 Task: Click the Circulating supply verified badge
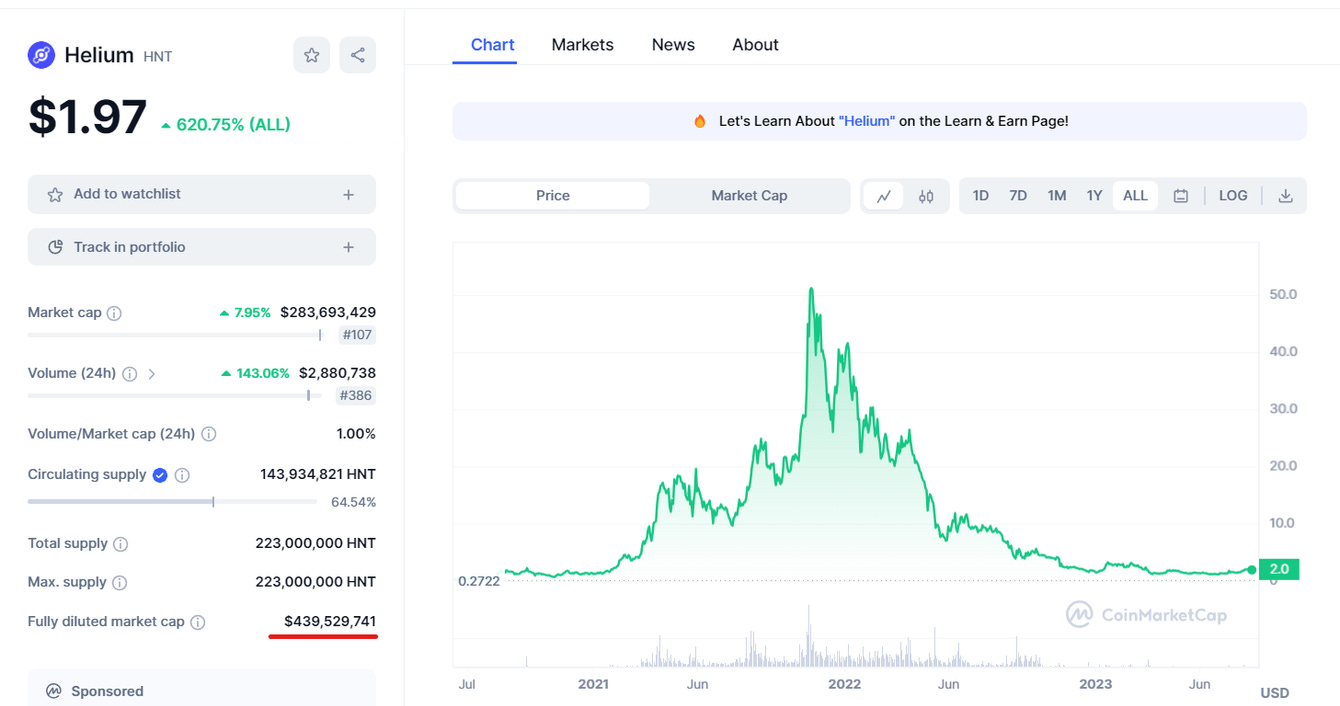pos(160,475)
